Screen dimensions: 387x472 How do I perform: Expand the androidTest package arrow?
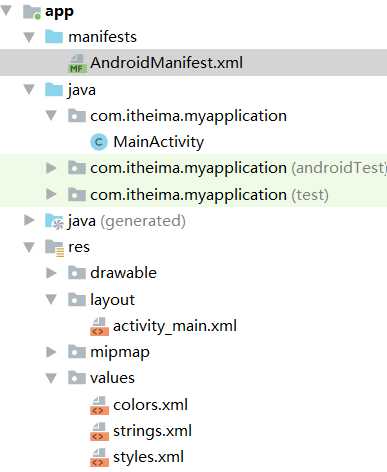[x=51, y=168]
